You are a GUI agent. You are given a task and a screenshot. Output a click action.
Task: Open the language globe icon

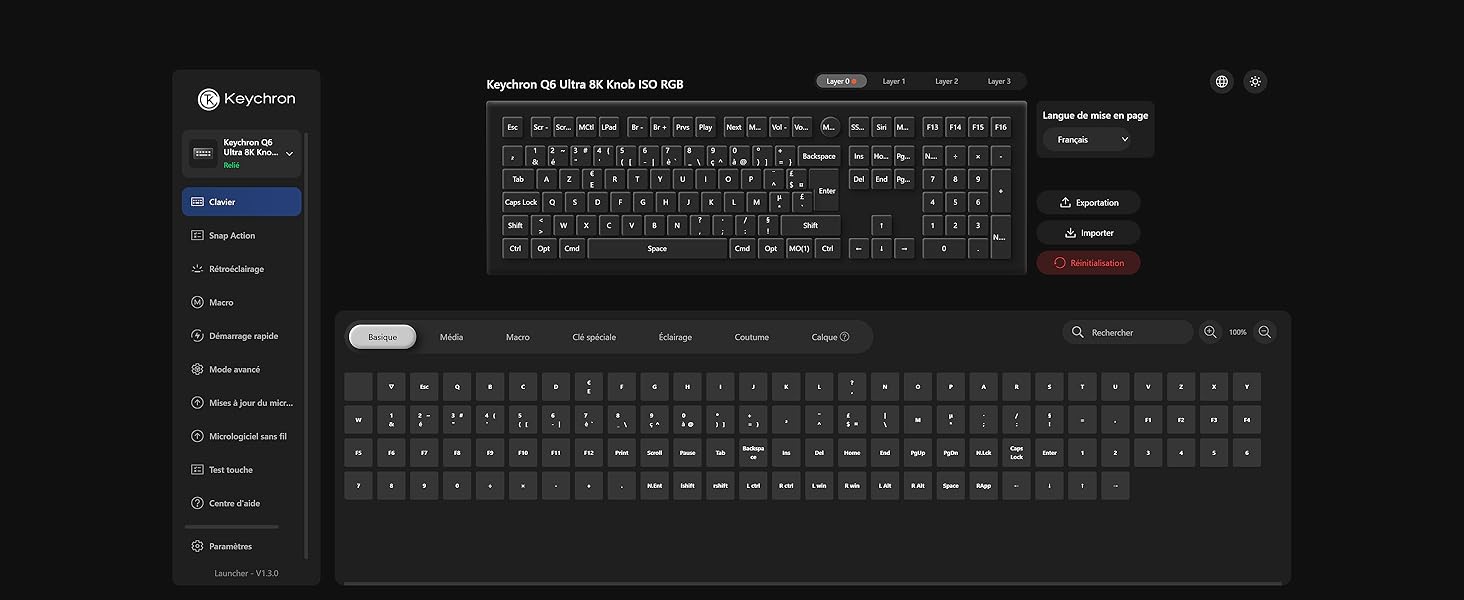pos(1222,82)
